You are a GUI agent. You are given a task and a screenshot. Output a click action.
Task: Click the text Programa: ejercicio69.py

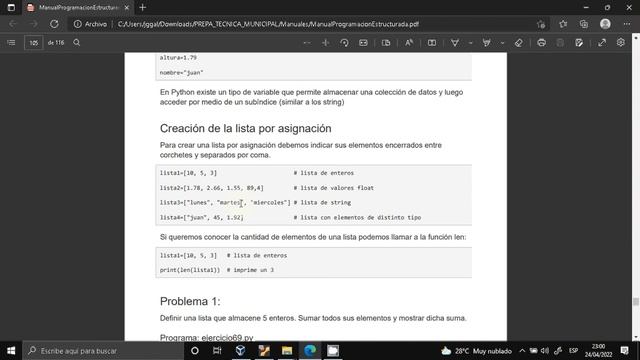(207, 338)
